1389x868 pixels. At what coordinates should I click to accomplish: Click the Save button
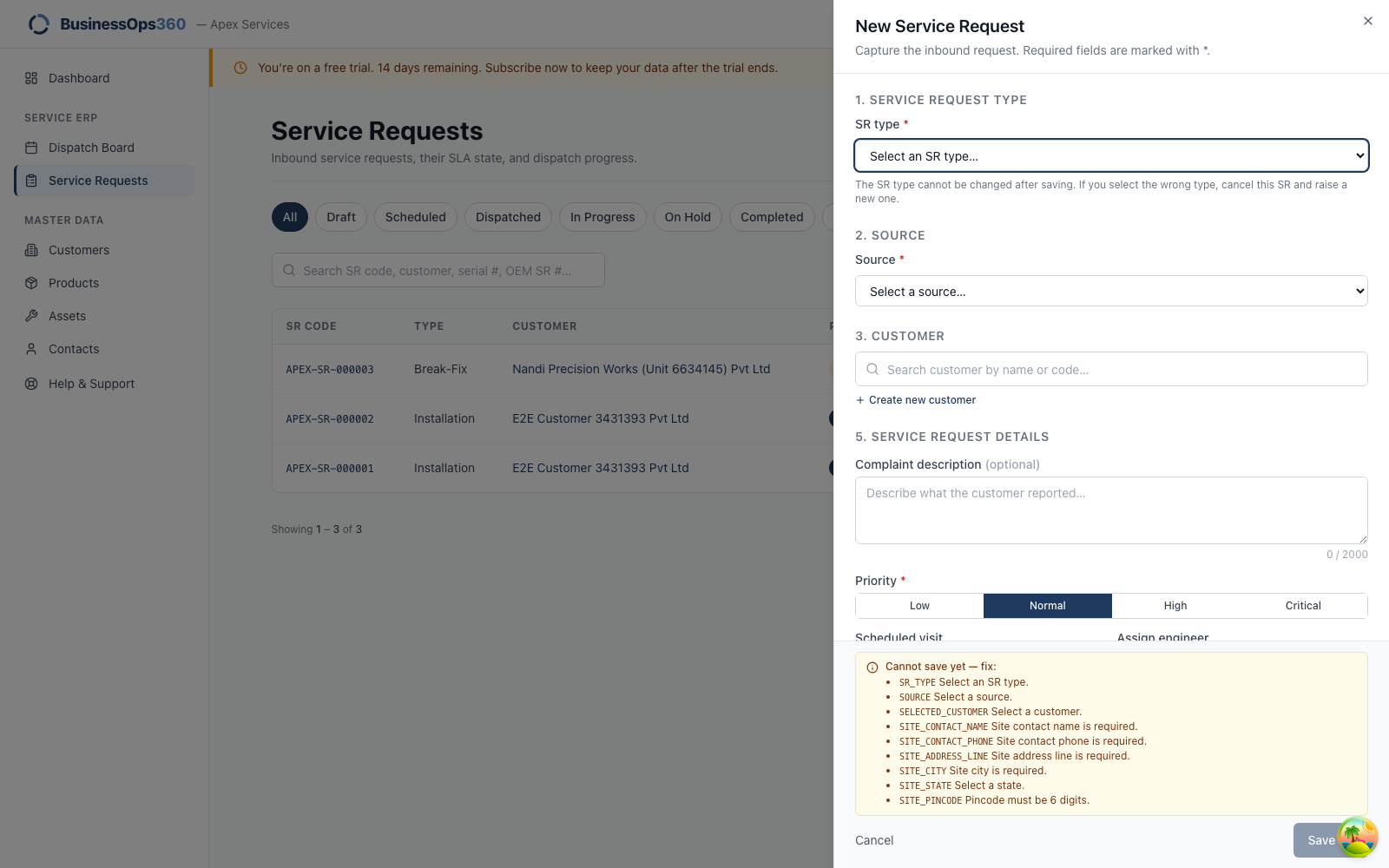pos(1321,840)
